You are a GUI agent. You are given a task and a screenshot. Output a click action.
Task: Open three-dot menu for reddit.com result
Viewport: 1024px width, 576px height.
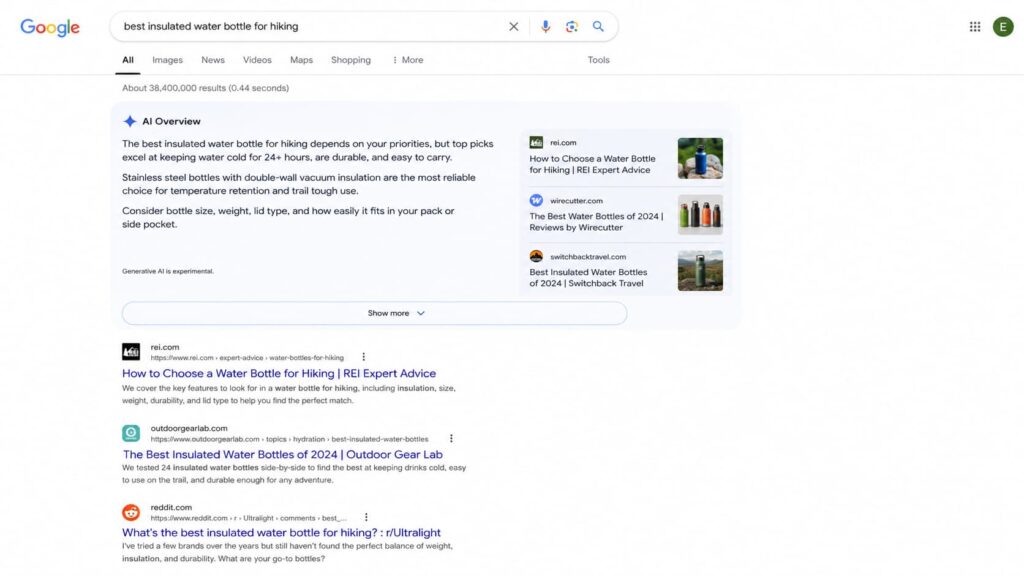[x=366, y=517]
